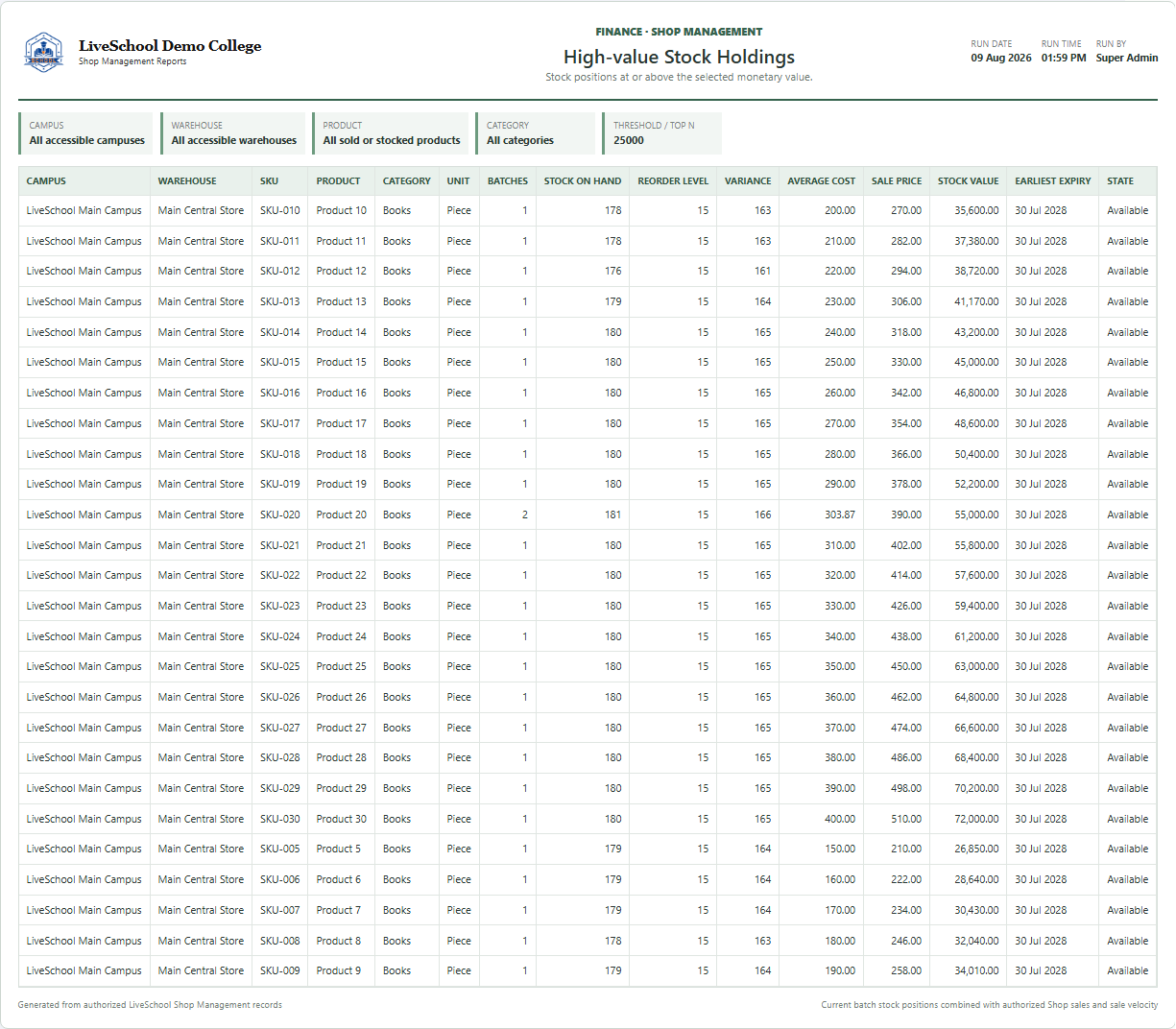Viewport: 1176px width, 1029px height.
Task: Click the SKU-016 cell
Action: 279,393
